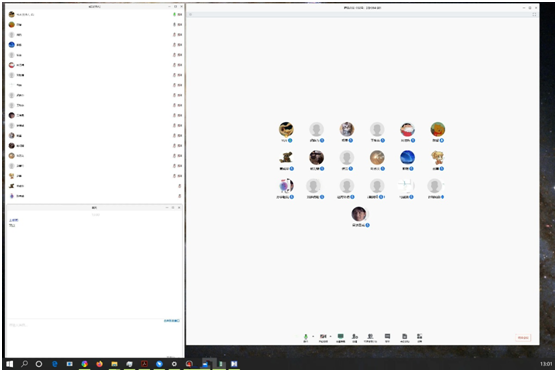
Task: Open the chat icon in meeting toolbar
Action: (387, 336)
